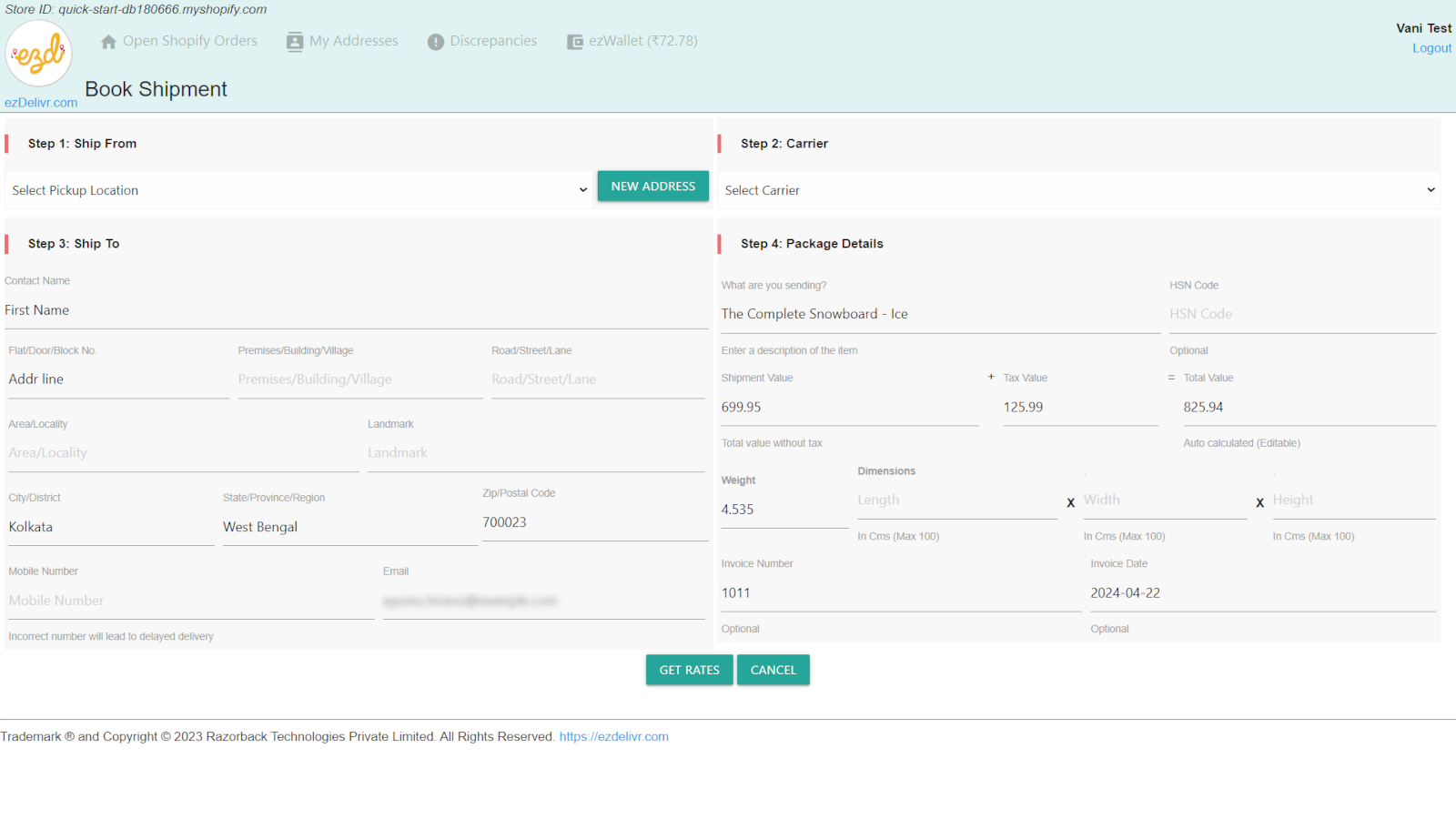Go to Open Shopify Orders menu
This screenshot has height=819, width=1456.
point(189,41)
